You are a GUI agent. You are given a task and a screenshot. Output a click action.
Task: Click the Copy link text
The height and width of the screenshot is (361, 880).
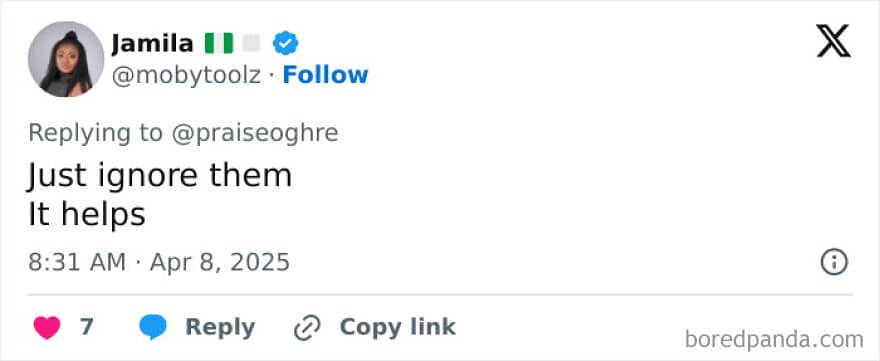pos(397,327)
